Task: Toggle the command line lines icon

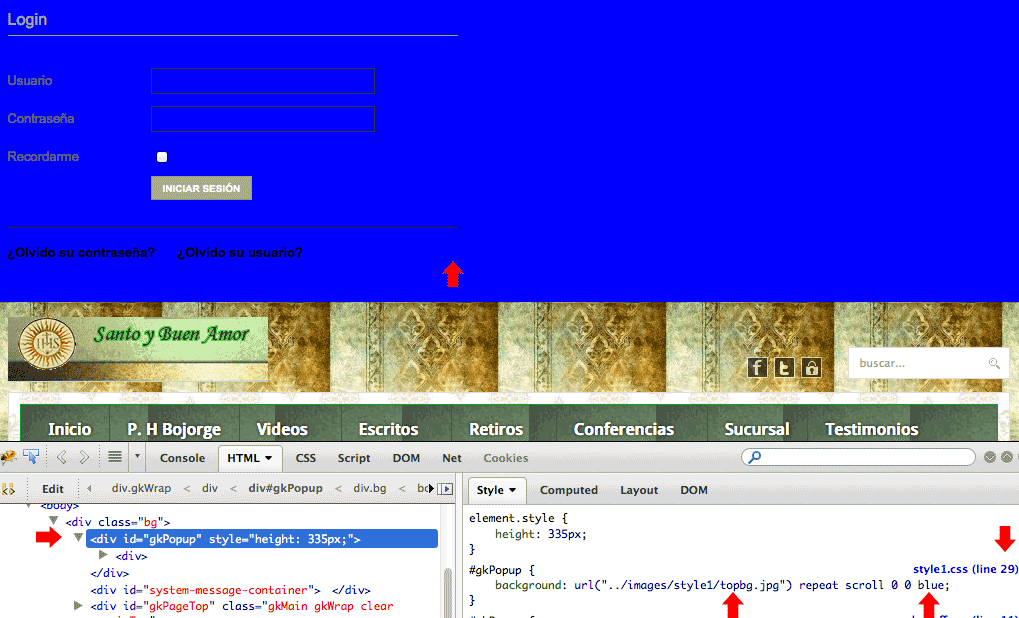Action: 115,457
